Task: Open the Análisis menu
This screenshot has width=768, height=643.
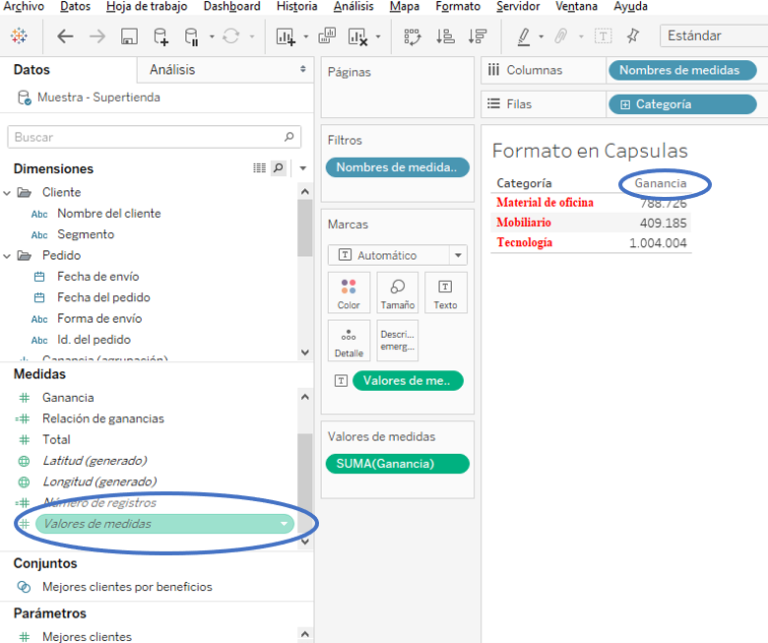Action: pos(353,7)
